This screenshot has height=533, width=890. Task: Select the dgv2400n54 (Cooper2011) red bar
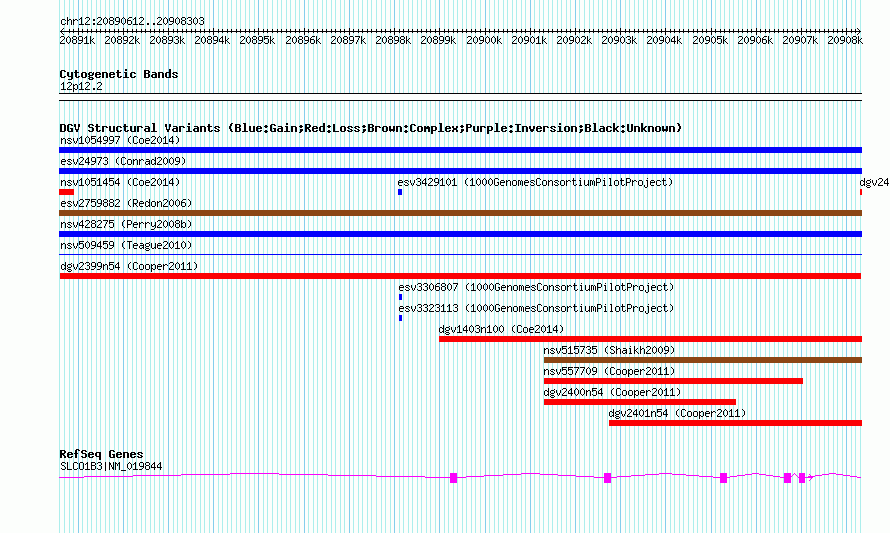coord(640,402)
